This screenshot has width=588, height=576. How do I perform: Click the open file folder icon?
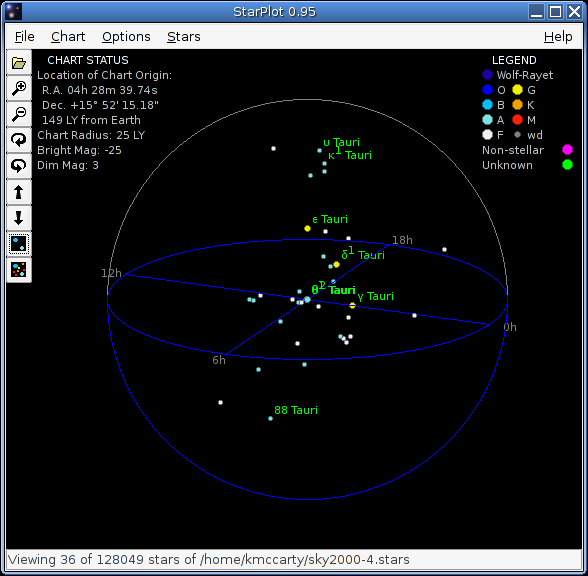click(x=19, y=62)
